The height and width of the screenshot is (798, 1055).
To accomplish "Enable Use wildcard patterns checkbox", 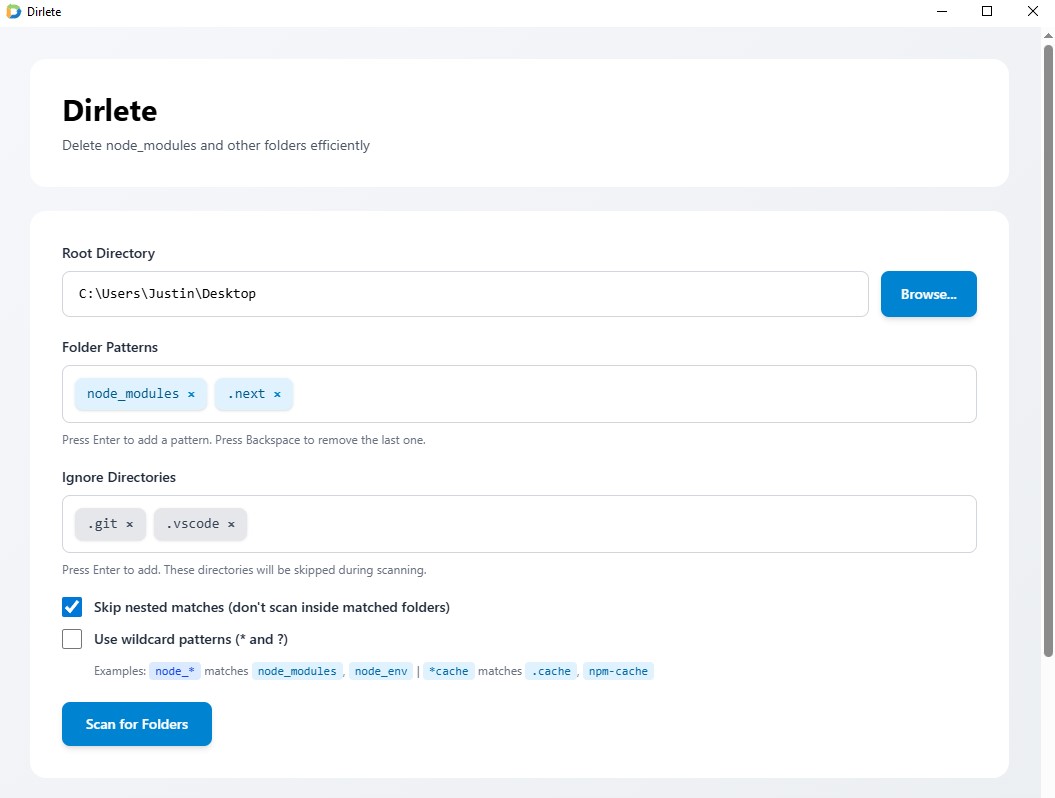I will [x=72, y=639].
